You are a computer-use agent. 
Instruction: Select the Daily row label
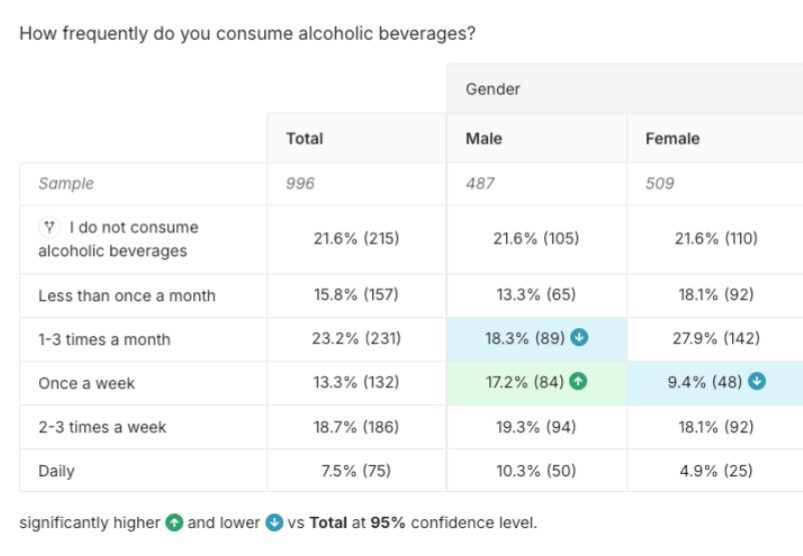pos(56,470)
